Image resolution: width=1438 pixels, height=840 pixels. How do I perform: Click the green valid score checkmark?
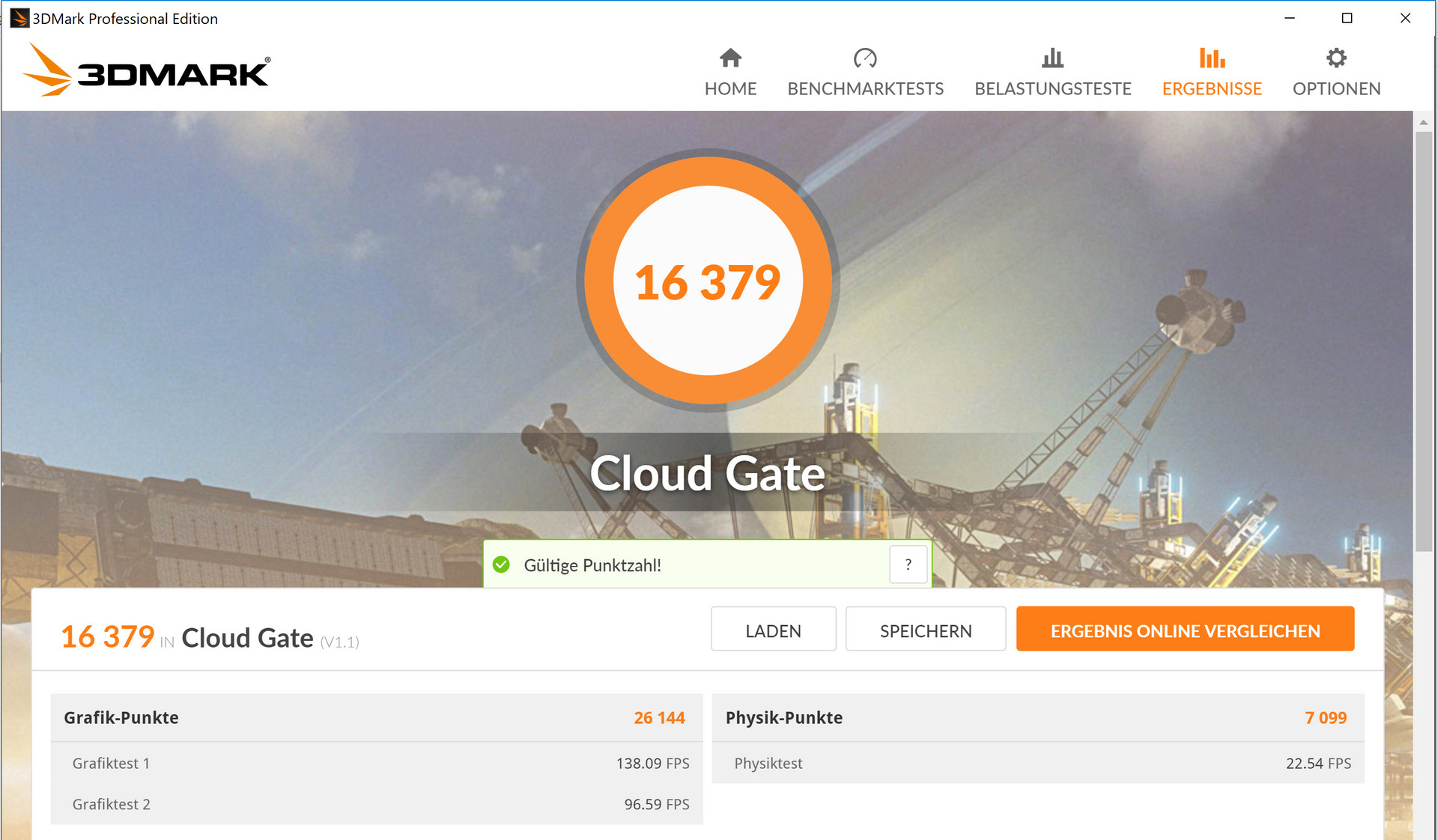pos(502,564)
